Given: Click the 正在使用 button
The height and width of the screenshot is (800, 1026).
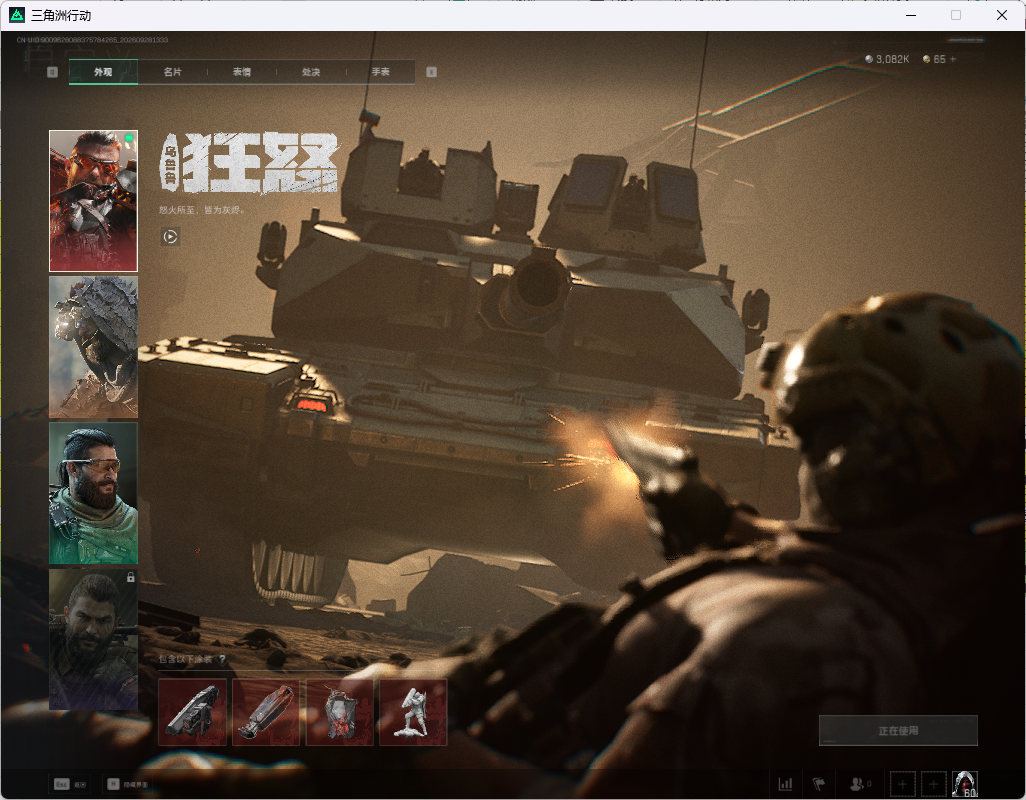Looking at the screenshot, I should tap(898, 731).
